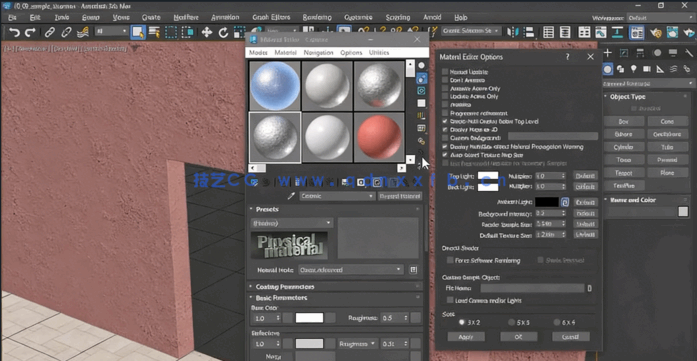Image resolution: width=697 pixels, height=361 pixels.
Task: Uncheck Auto-Select Texture Map Size
Action: [x=445, y=155]
